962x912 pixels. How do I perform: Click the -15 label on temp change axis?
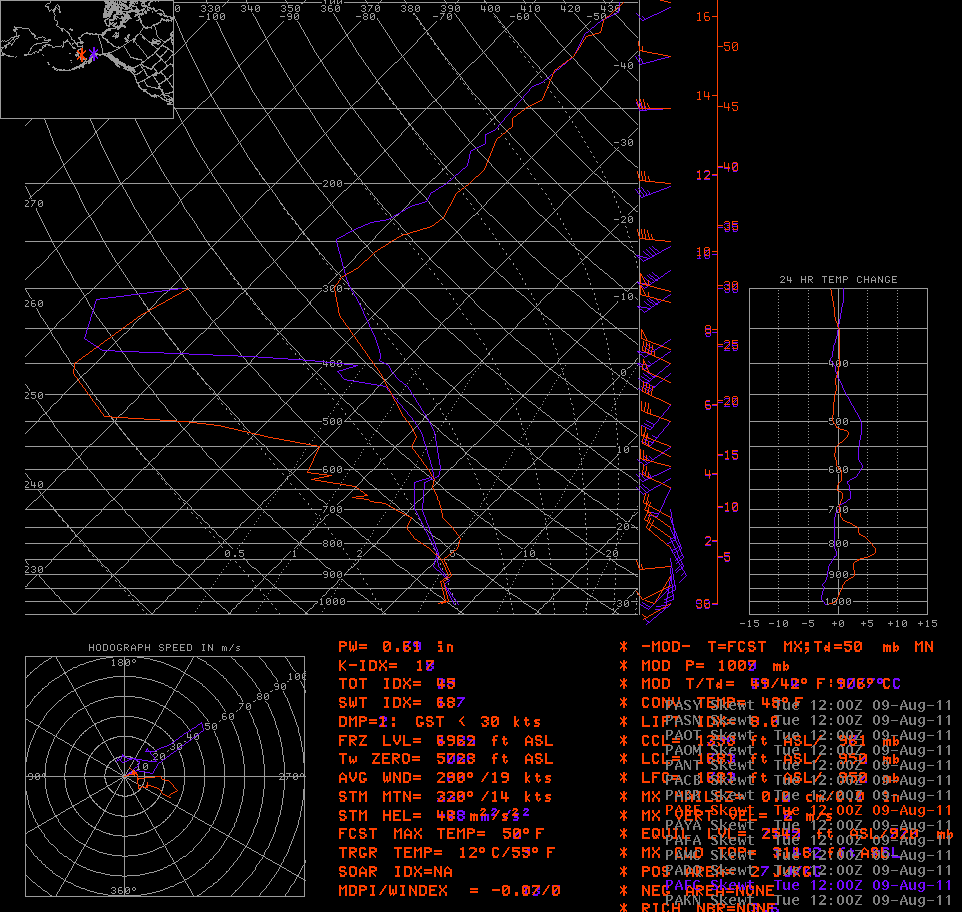tap(749, 623)
